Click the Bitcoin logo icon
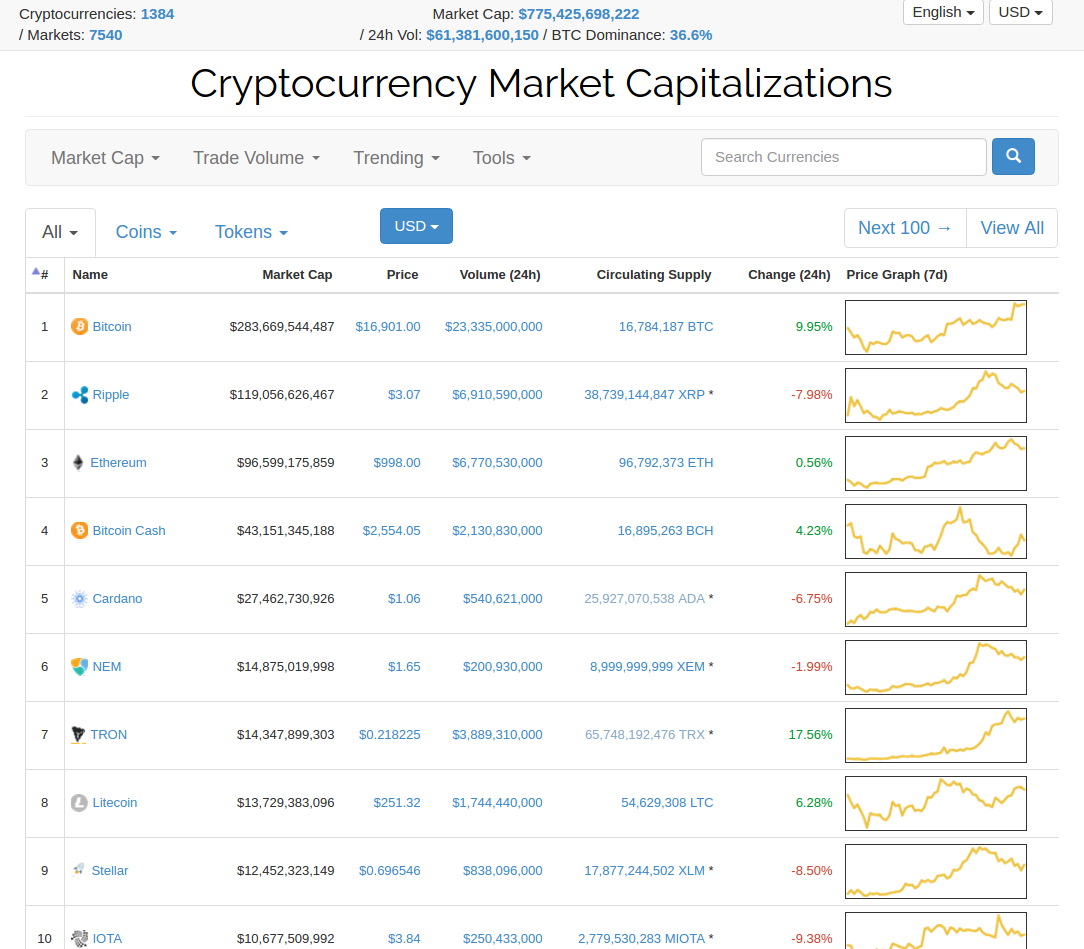The width and height of the screenshot is (1084, 949). pos(80,326)
